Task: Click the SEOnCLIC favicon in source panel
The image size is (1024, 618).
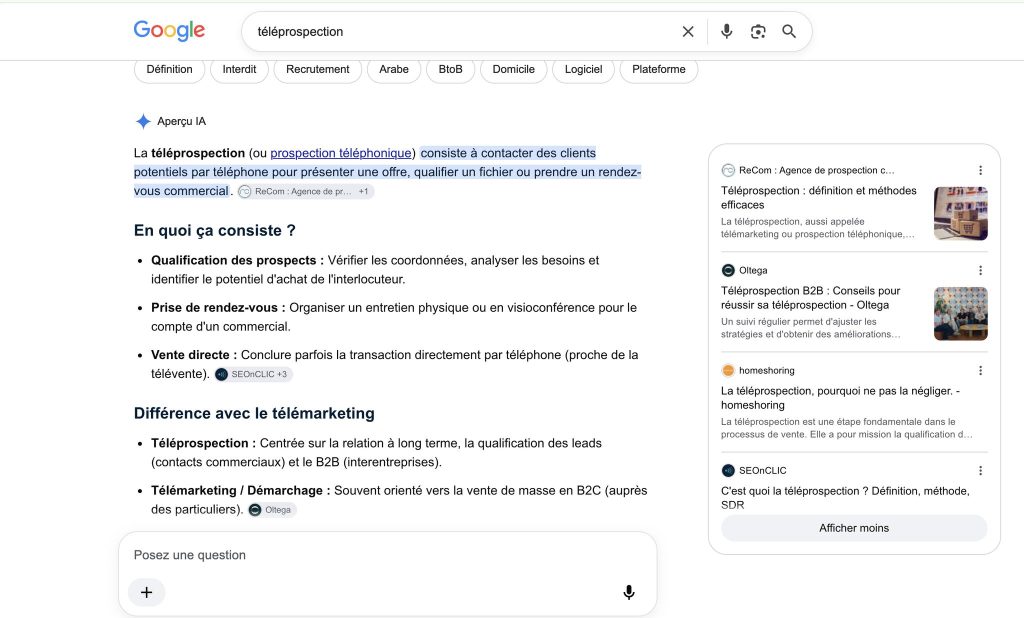Action: click(x=728, y=470)
